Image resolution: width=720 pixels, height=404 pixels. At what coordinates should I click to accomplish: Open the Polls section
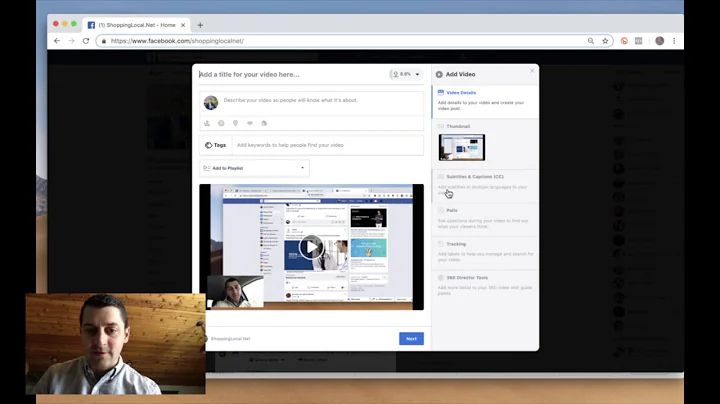click(485, 219)
